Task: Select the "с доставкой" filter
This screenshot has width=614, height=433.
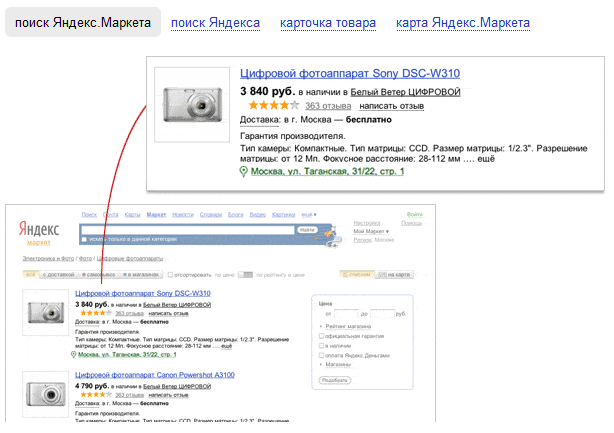Action: [x=58, y=274]
